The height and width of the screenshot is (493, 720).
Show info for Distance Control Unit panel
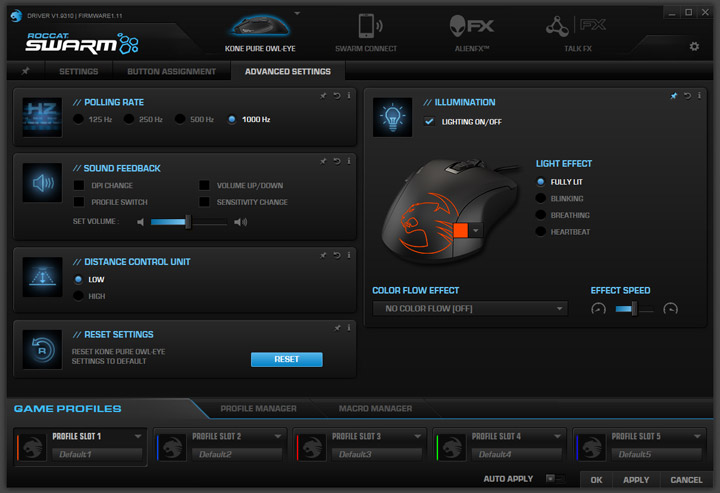point(349,255)
